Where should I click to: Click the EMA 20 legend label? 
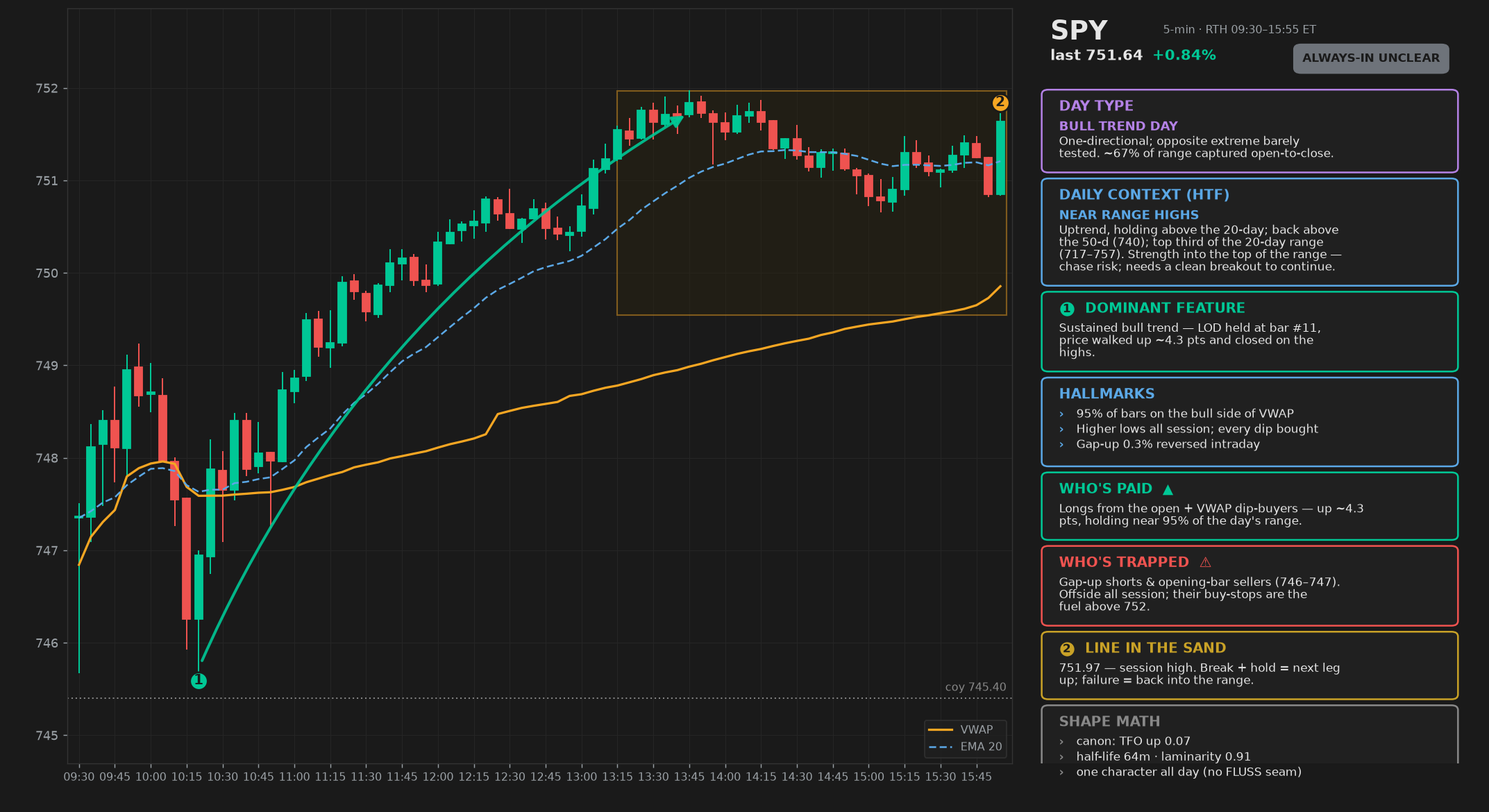tap(982, 747)
